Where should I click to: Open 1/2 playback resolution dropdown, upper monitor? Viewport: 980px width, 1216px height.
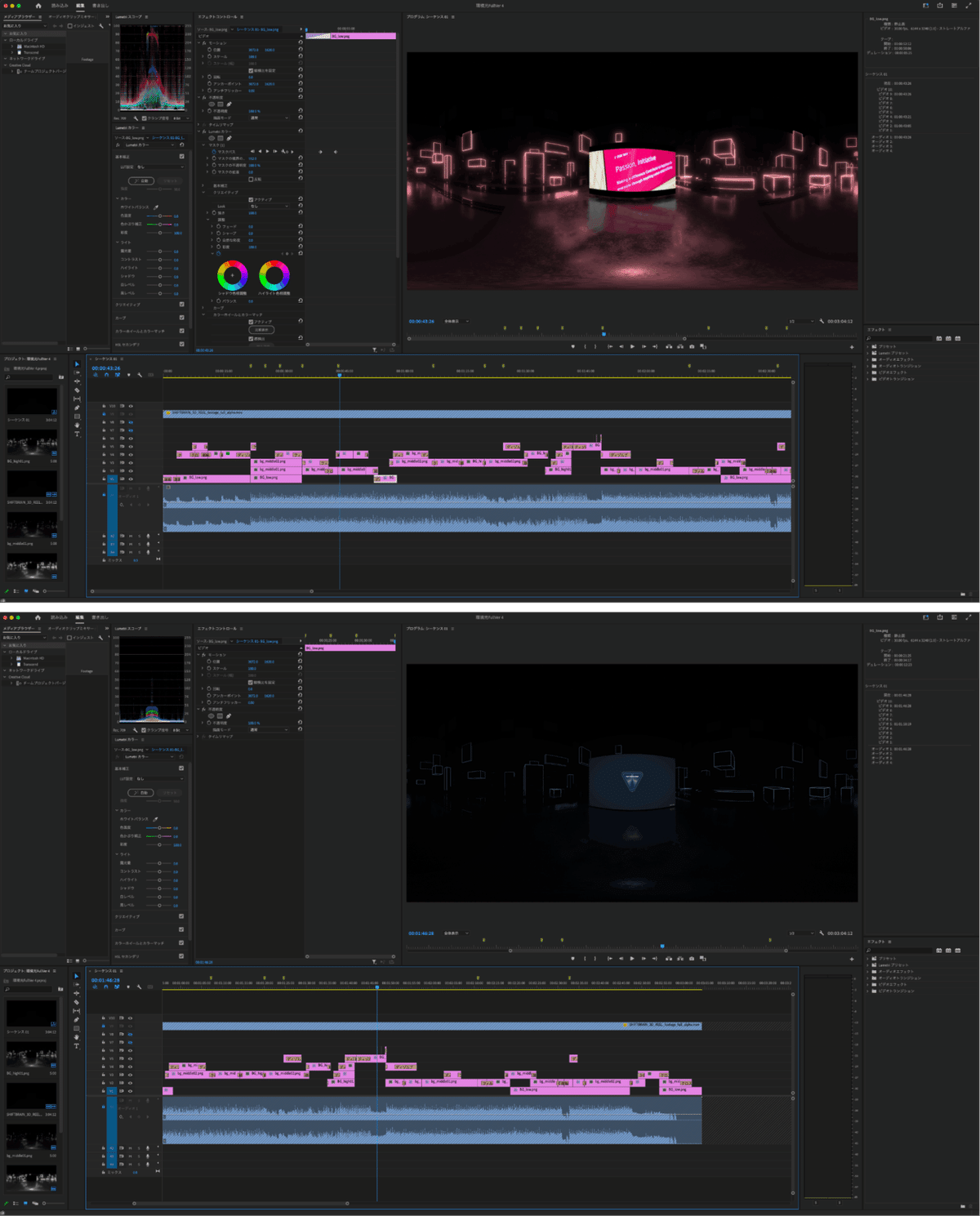[x=800, y=322]
